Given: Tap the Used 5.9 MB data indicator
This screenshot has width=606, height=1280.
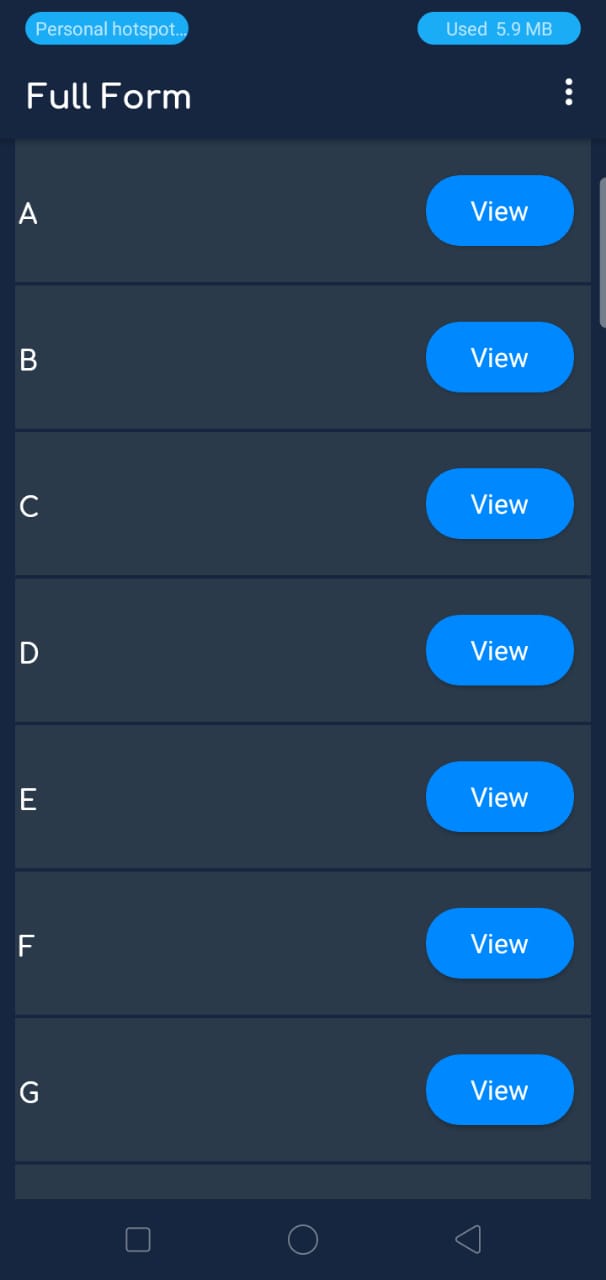Looking at the screenshot, I should [499, 29].
